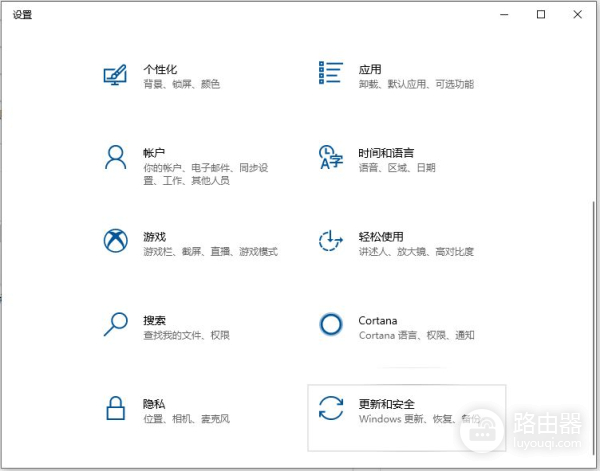Click description 背景、锁屏、颜色
The image size is (600, 471).
click(181, 84)
